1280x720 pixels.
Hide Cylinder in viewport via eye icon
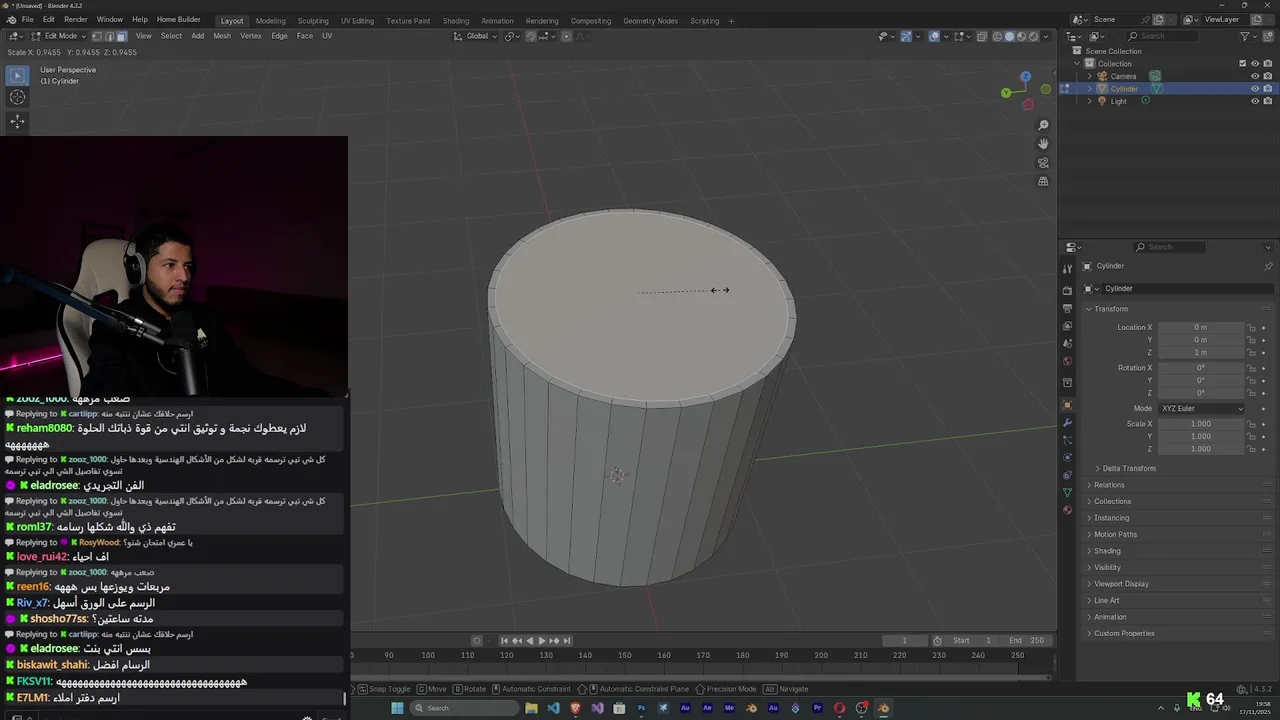[x=1255, y=88]
